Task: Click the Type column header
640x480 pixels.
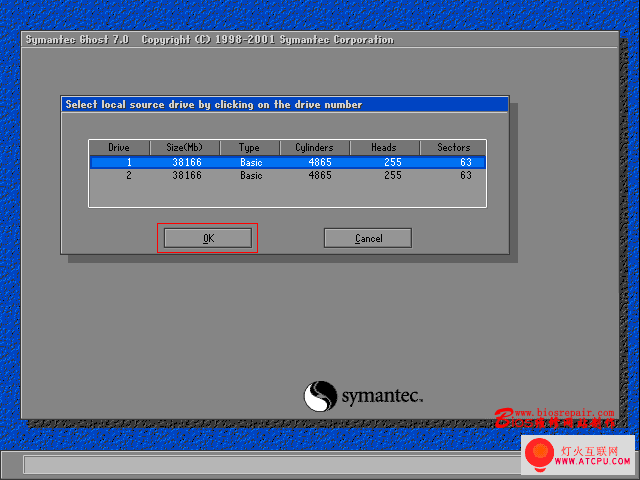Action: click(x=249, y=147)
